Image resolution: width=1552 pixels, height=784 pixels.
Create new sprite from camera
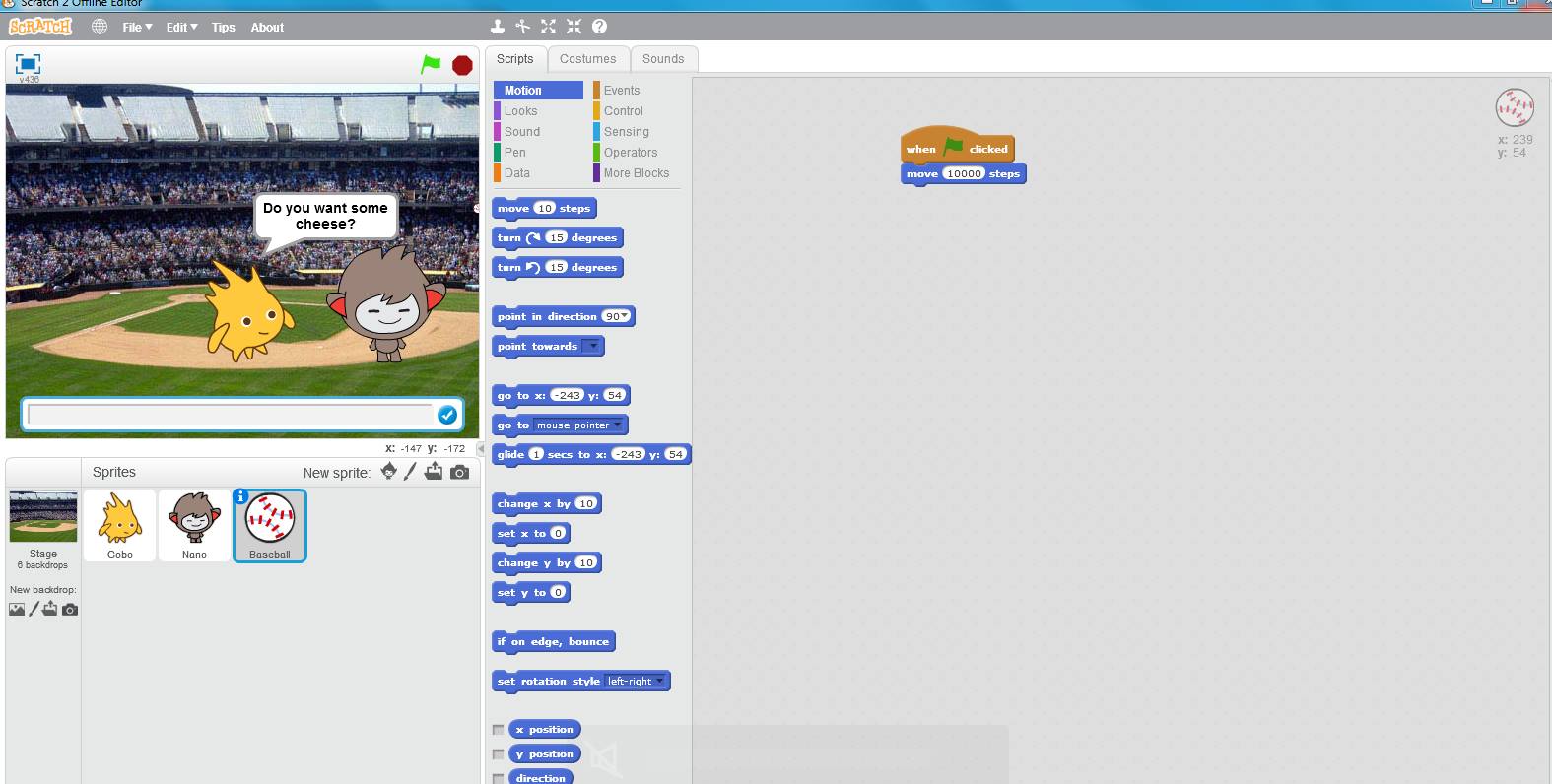[459, 472]
